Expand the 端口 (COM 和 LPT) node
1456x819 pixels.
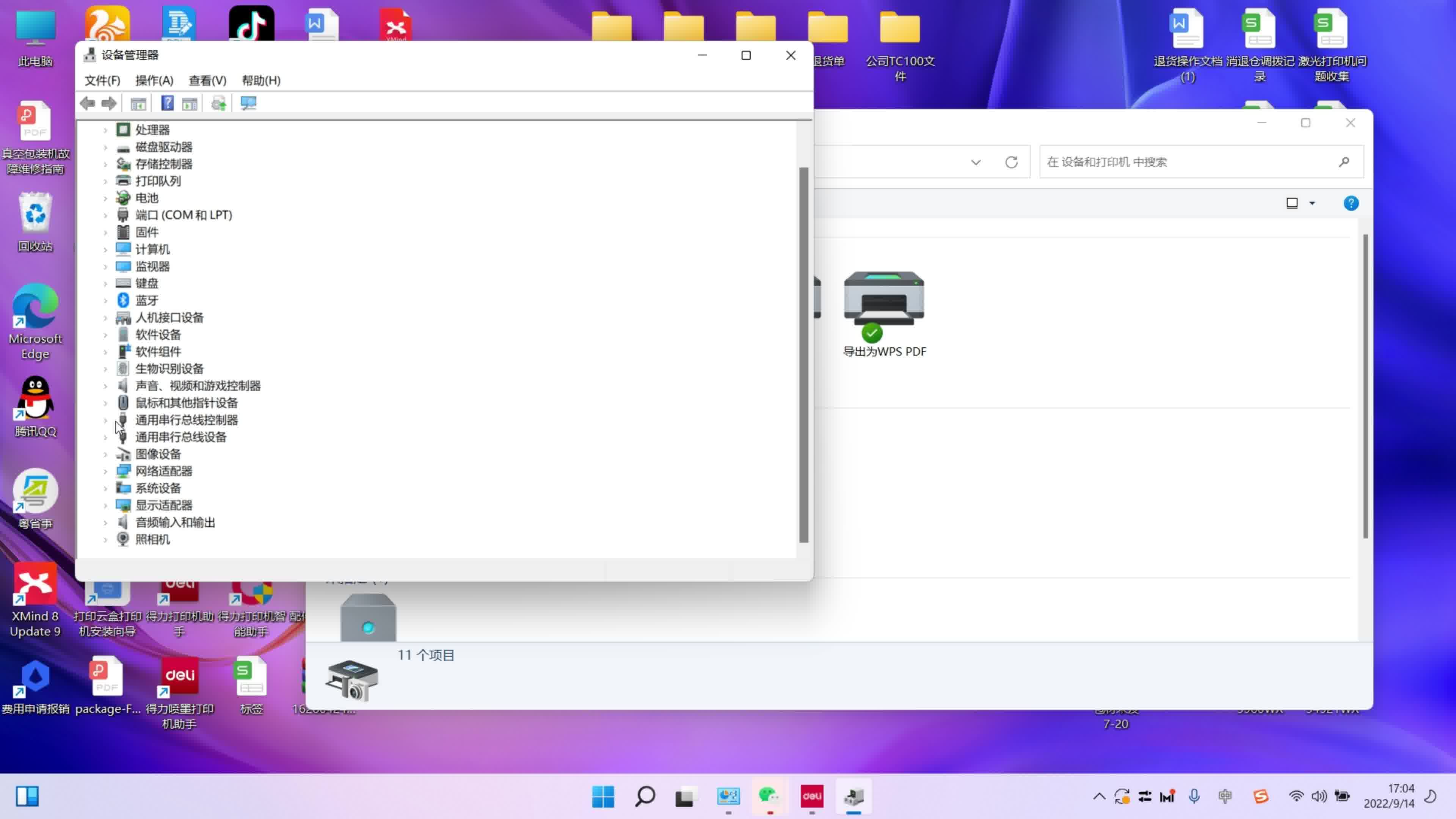[x=105, y=215]
